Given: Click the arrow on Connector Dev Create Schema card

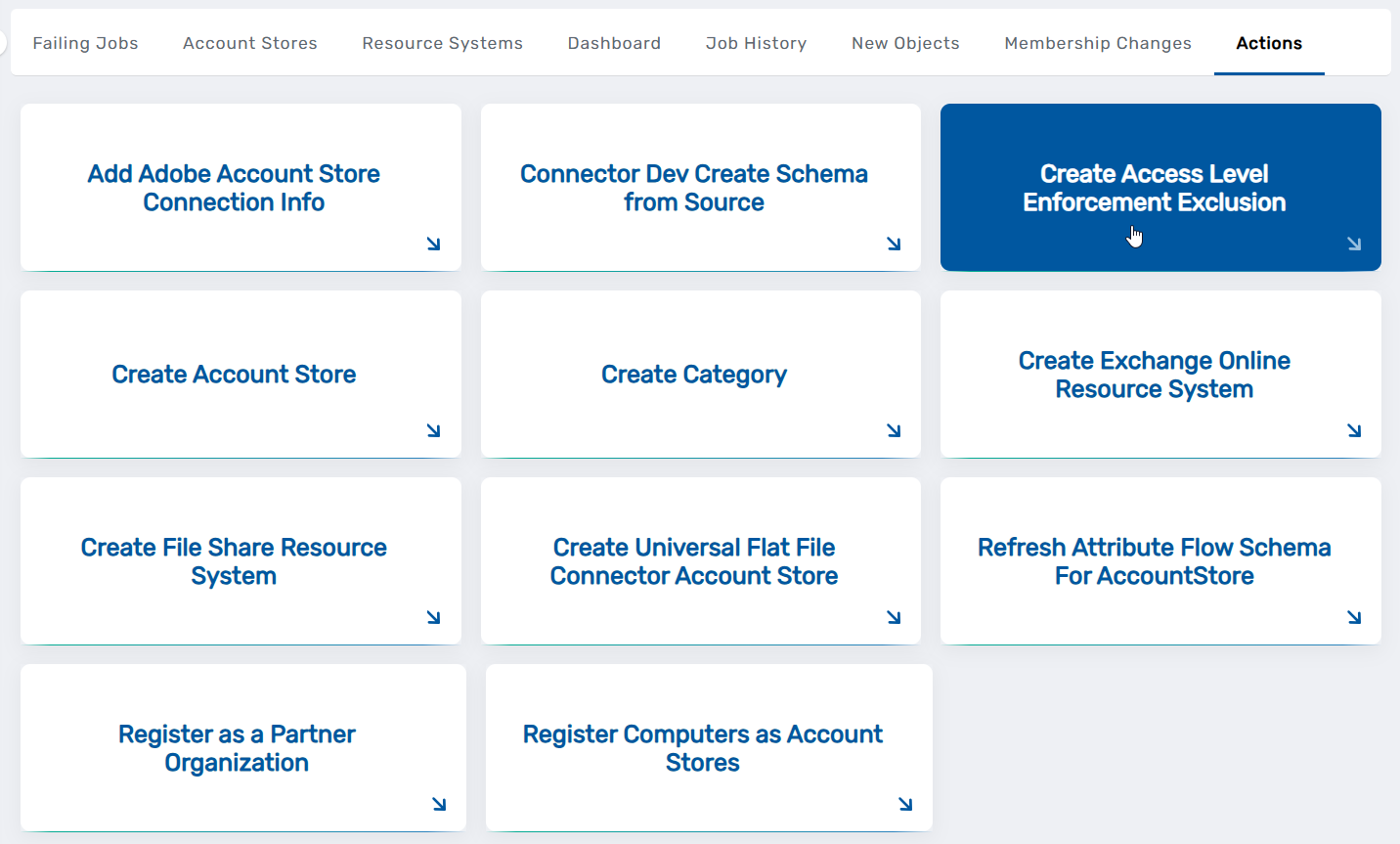Looking at the screenshot, I should (x=894, y=244).
